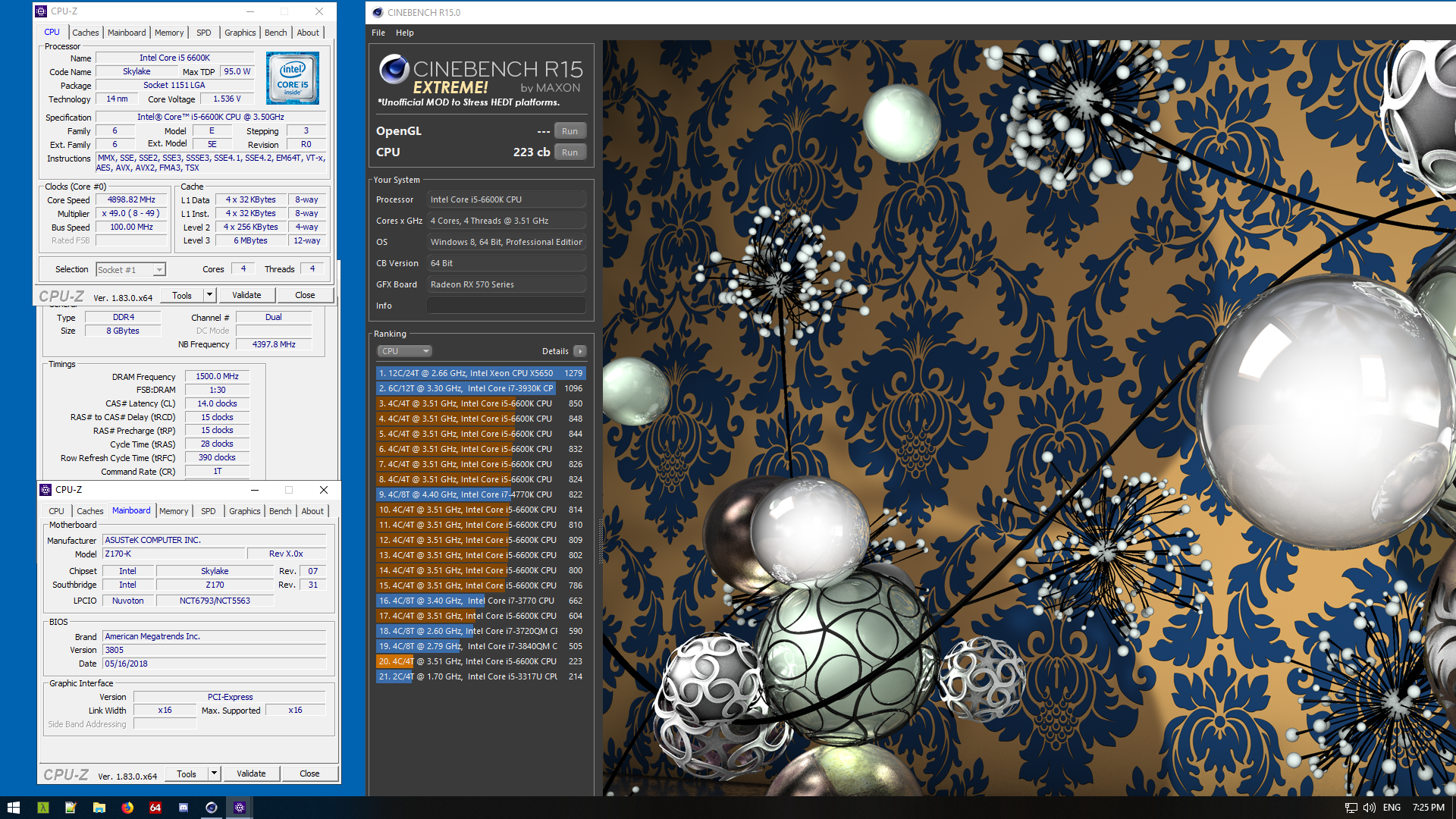1456x819 pixels.
Task: Click Close button in top CPU-Z window
Action: pos(305,295)
